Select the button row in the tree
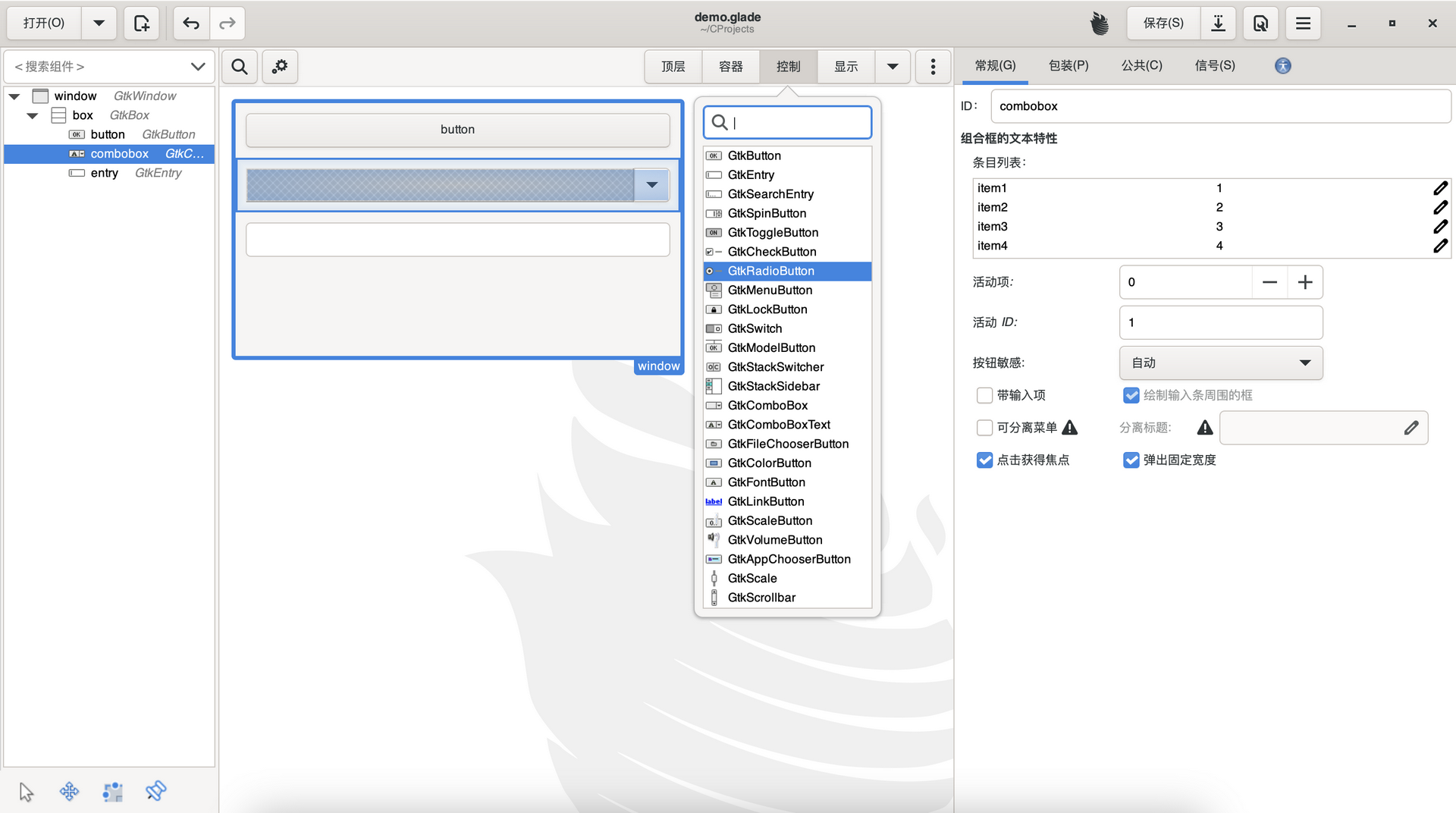This screenshot has width=1456, height=813. point(109,135)
